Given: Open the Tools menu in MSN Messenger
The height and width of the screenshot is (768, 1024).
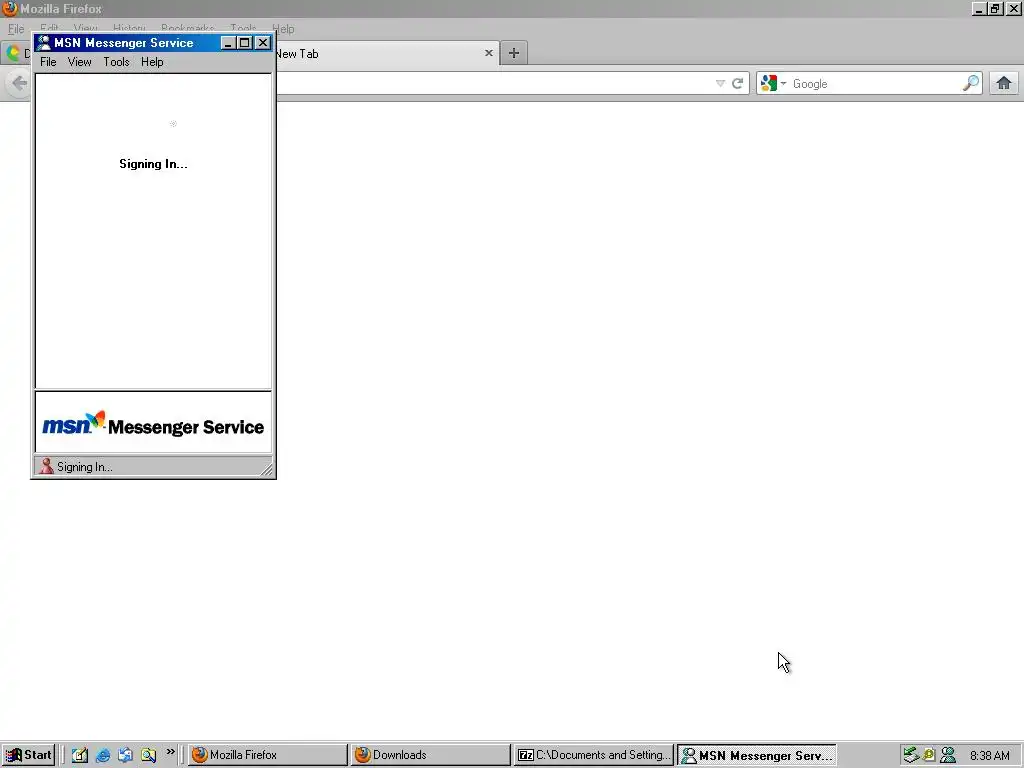Looking at the screenshot, I should click(116, 62).
